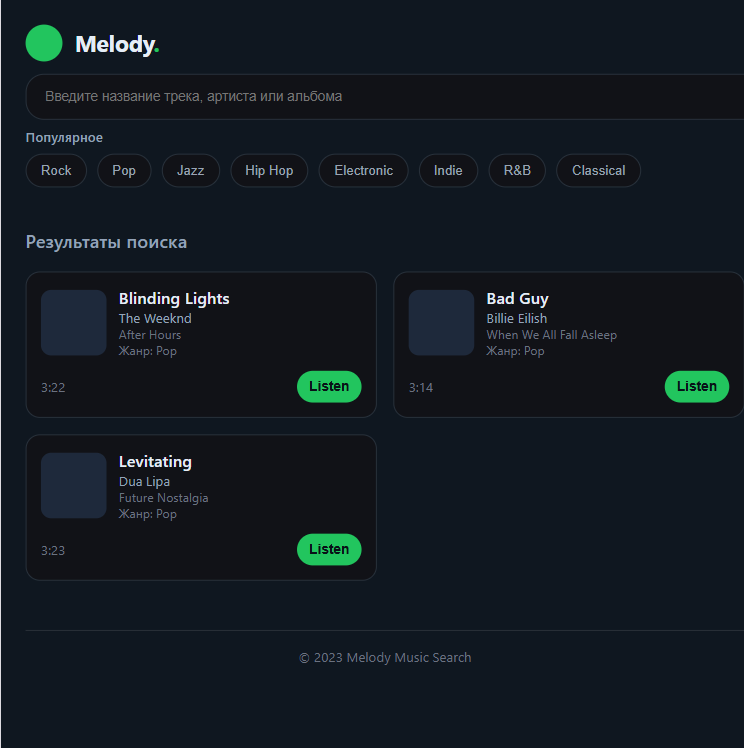This screenshot has height=748, width=744.
Task: Select the Rock genre chip
Action: (56, 170)
